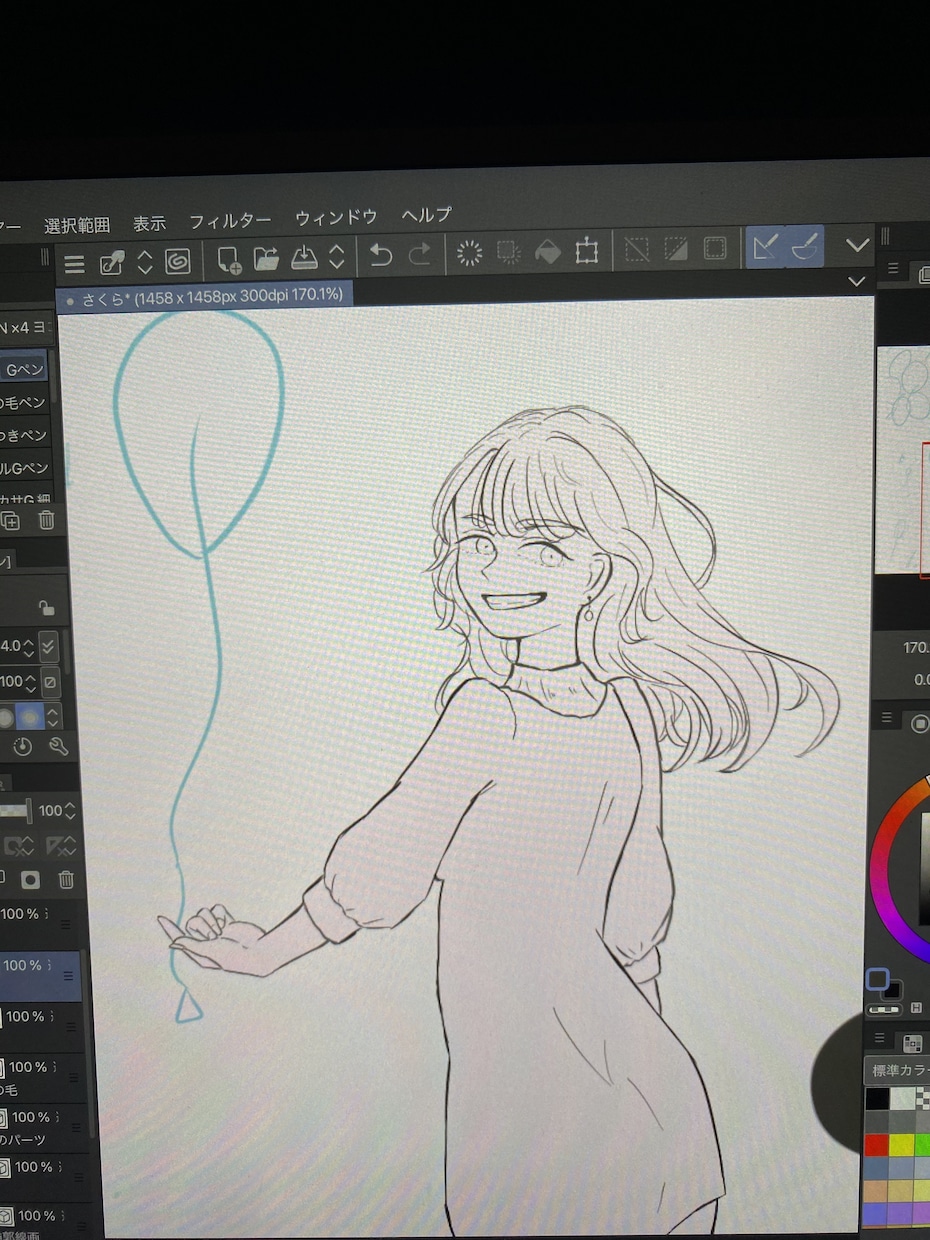Reset tool properties to initial settings

coord(22,746)
